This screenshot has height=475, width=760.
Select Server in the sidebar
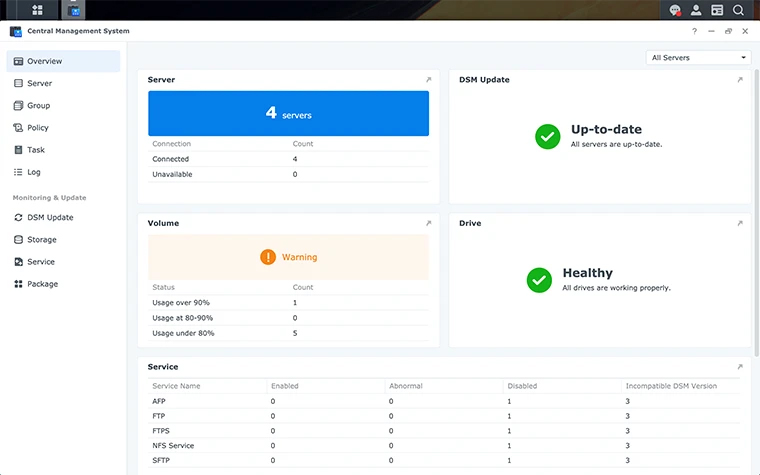pos(40,84)
